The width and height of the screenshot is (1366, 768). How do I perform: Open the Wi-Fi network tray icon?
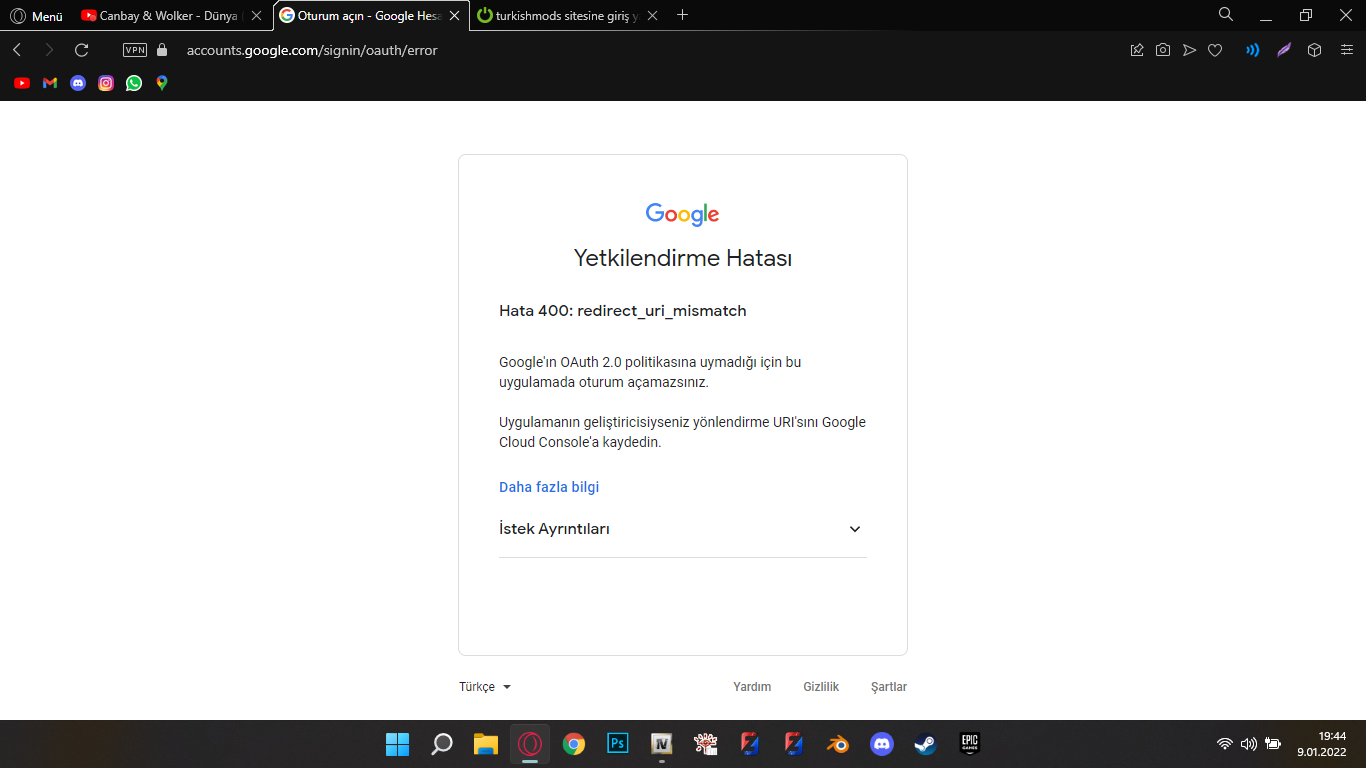pyautogui.click(x=1225, y=744)
